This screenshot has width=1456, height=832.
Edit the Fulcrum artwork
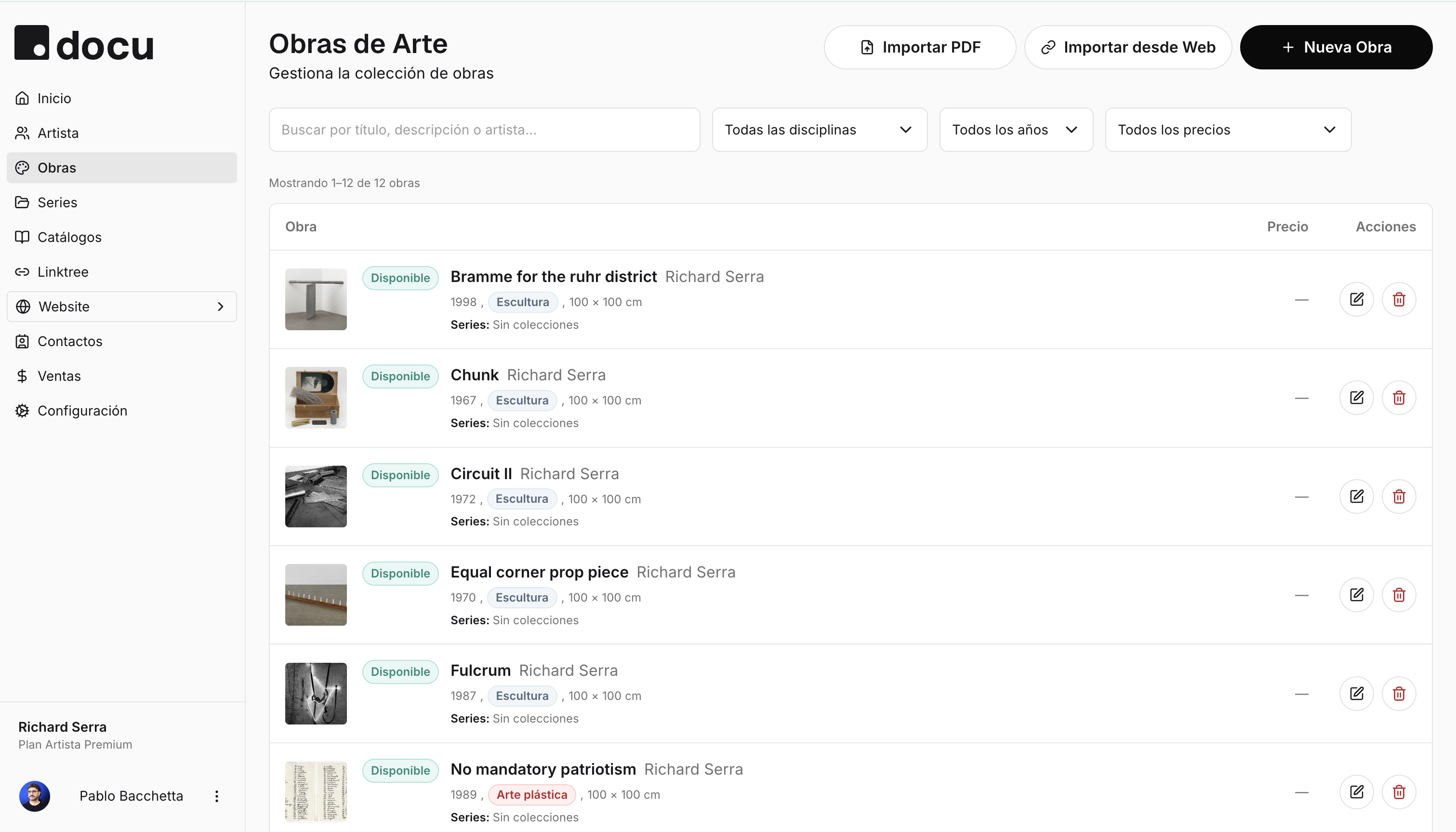[x=1356, y=694]
